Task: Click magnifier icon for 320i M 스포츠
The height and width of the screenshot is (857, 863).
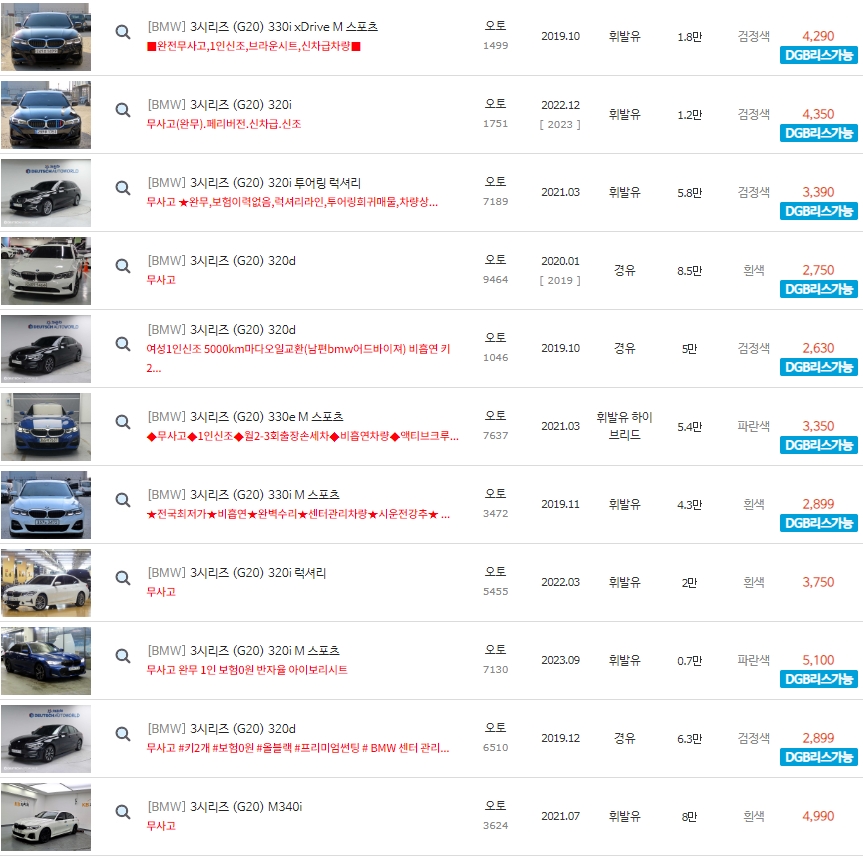Action: tap(123, 656)
